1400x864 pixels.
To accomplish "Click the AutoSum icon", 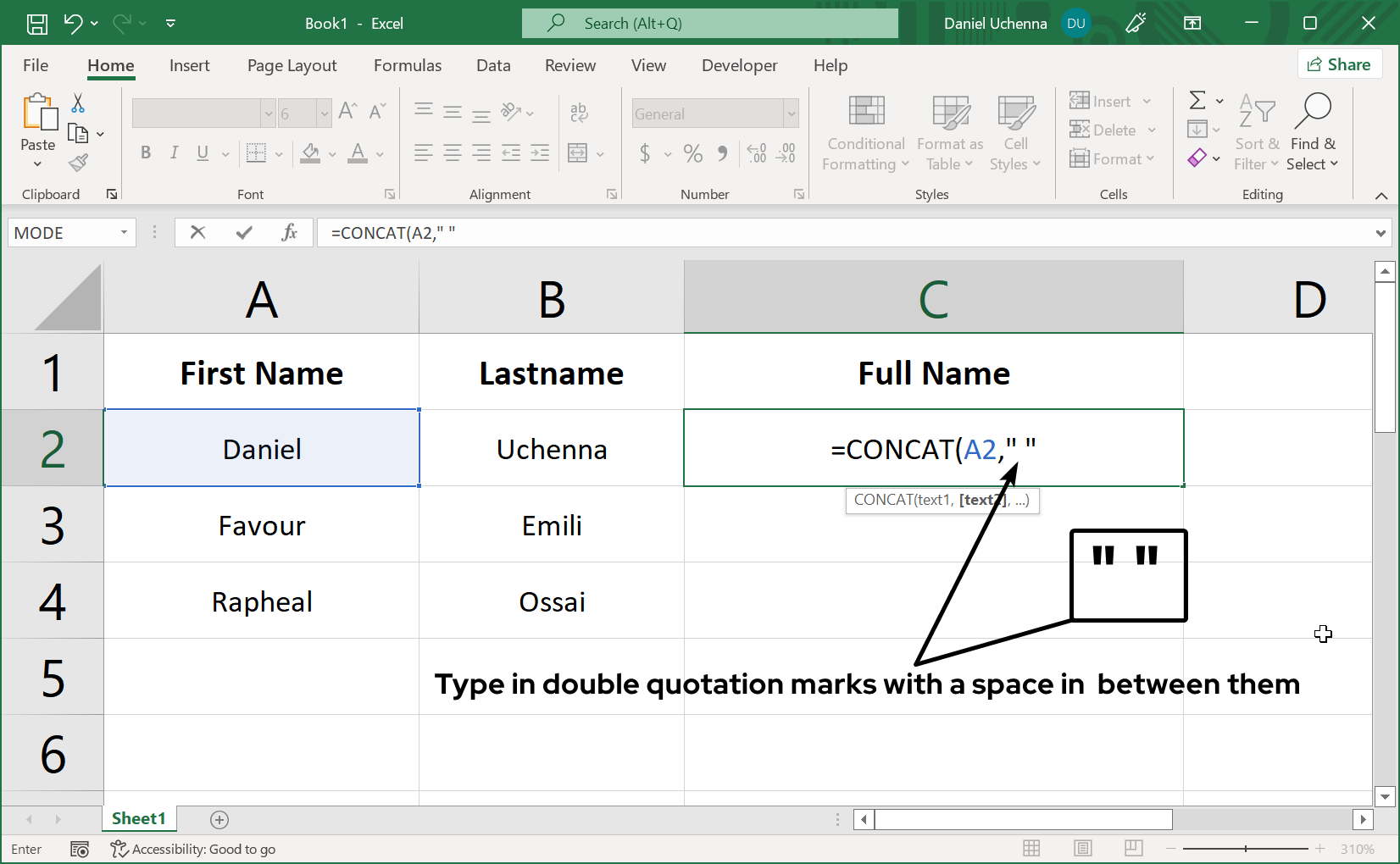I will point(1197,100).
